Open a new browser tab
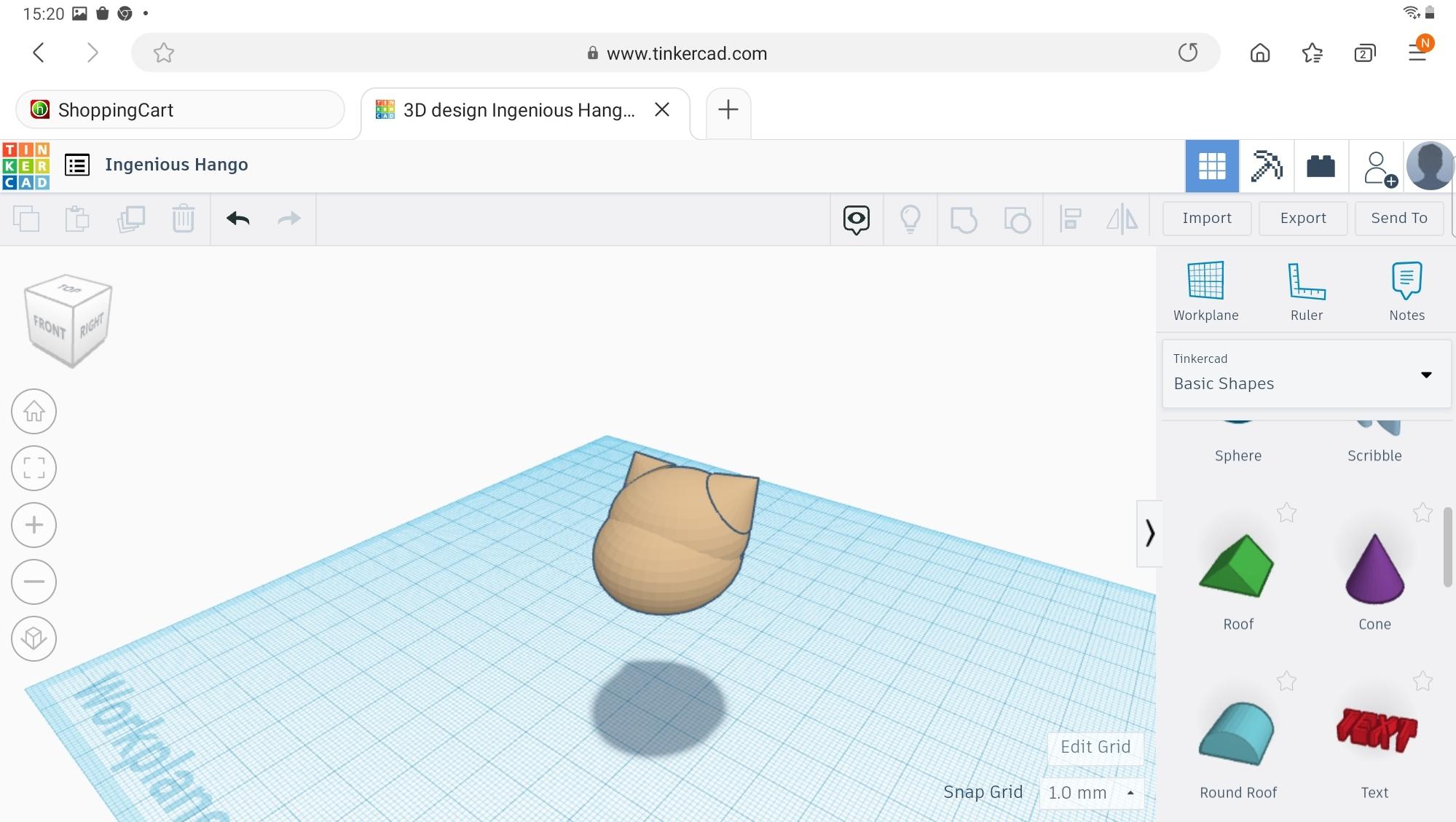The height and width of the screenshot is (822, 1456). tap(728, 110)
